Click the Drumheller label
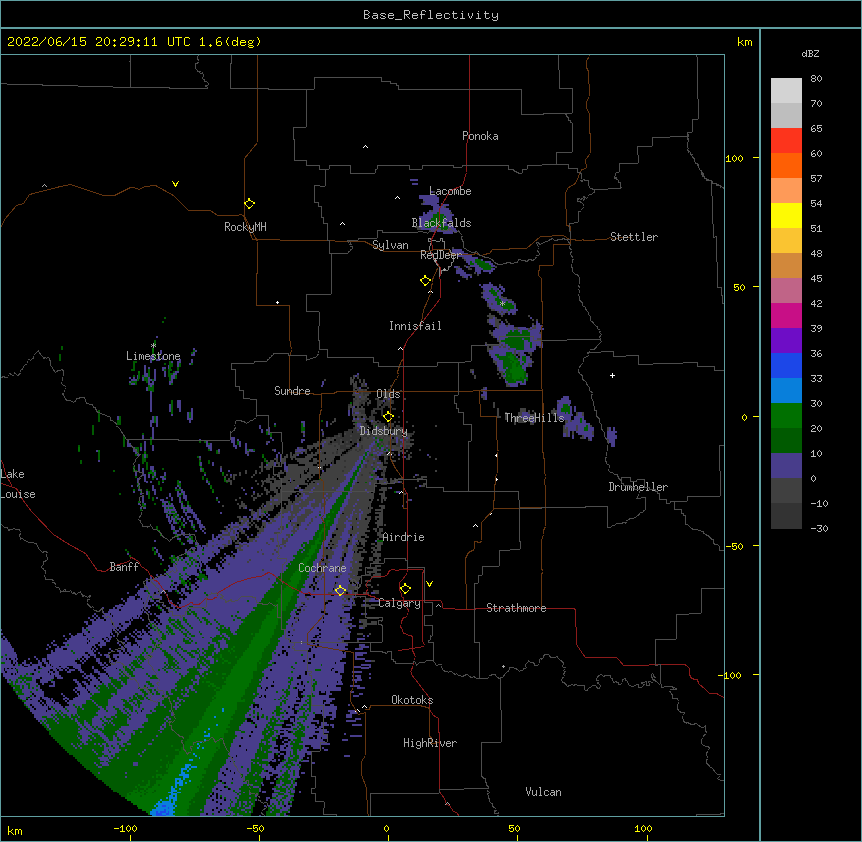Screen dimensions: 862x842 pyautogui.click(x=638, y=487)
